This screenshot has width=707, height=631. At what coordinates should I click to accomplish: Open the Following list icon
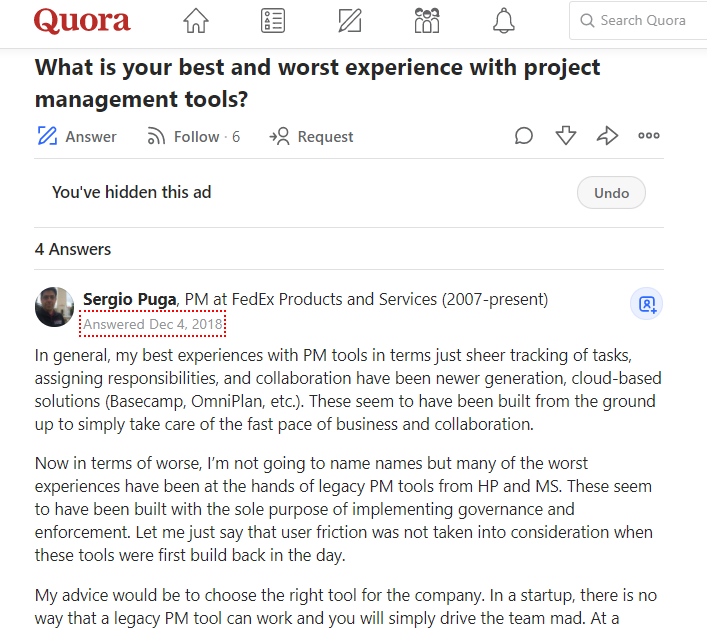coord(272,20)
